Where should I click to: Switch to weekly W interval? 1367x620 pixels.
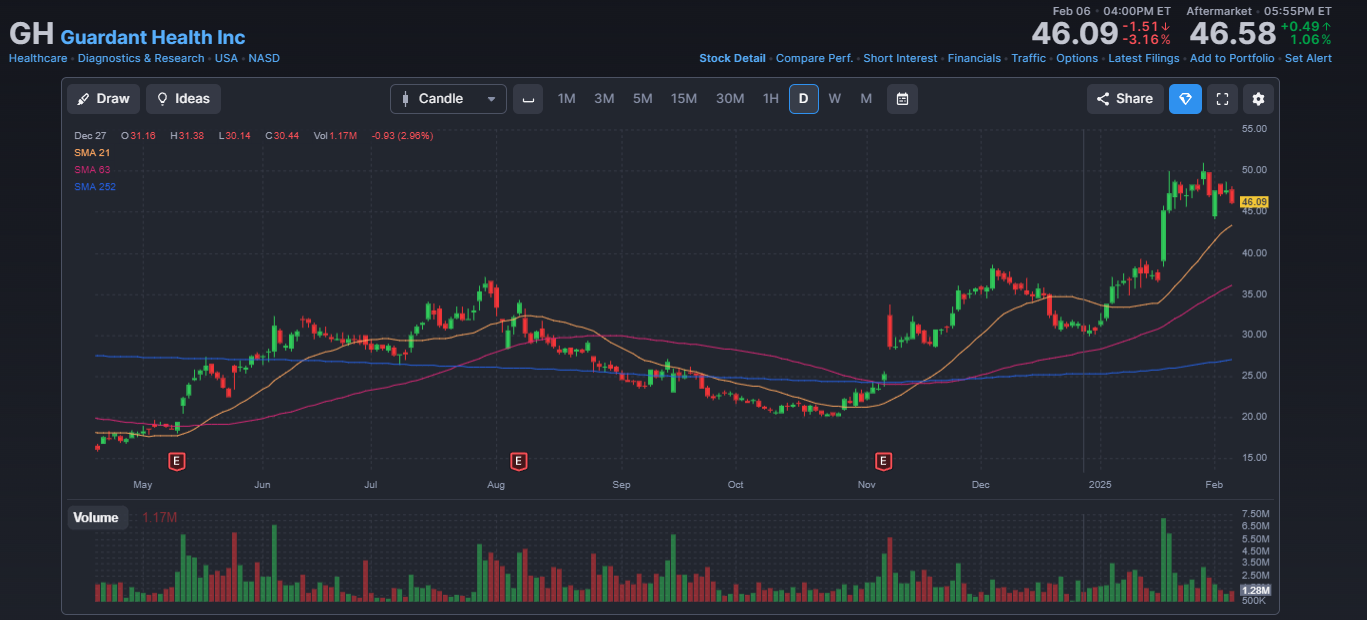pos(834,99)
